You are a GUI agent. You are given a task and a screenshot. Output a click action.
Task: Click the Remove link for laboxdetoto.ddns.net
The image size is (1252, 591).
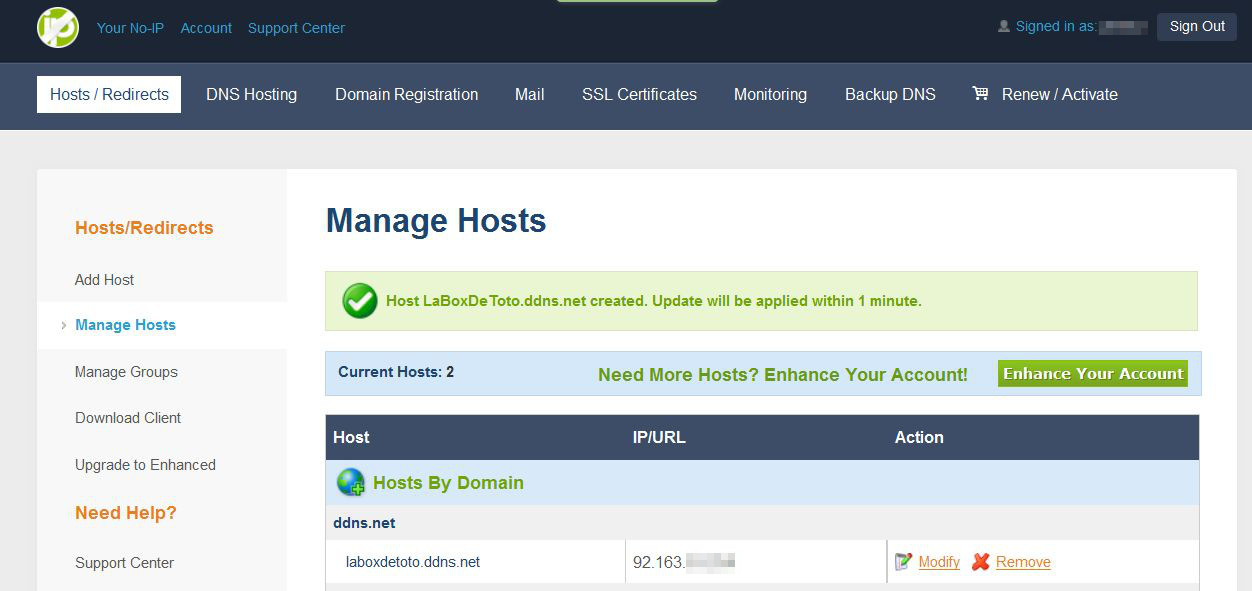(1023, 562)
